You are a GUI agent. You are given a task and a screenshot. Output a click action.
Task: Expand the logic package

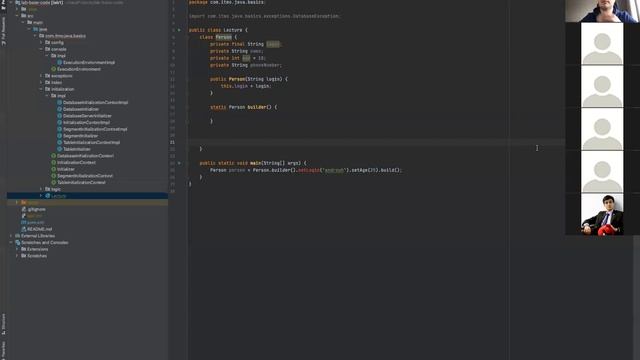[41, 189]
